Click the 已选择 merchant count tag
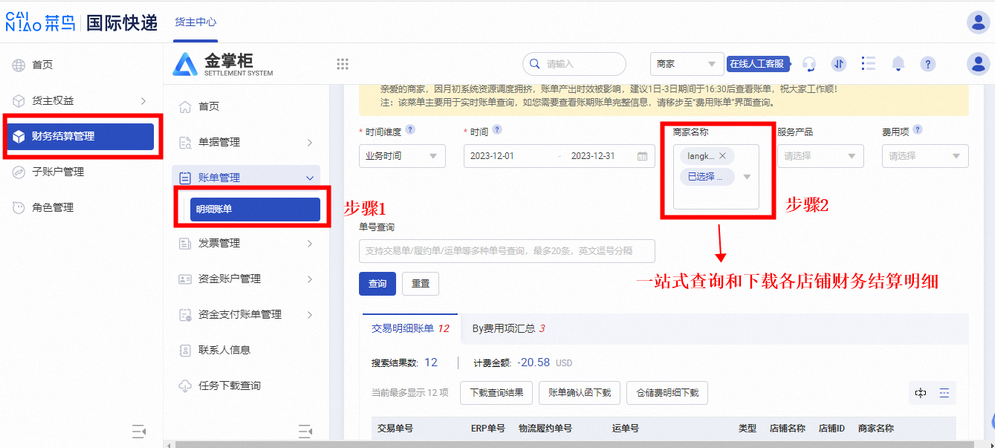Viewport: 995px width, 448px height. point(707,177)
